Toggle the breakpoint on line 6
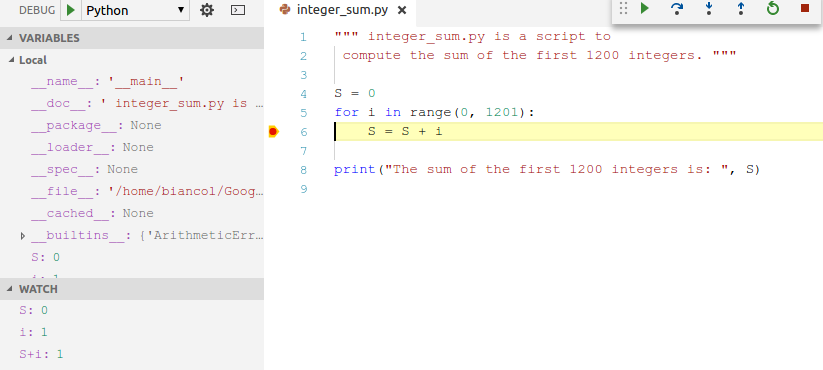 point(273,132)
